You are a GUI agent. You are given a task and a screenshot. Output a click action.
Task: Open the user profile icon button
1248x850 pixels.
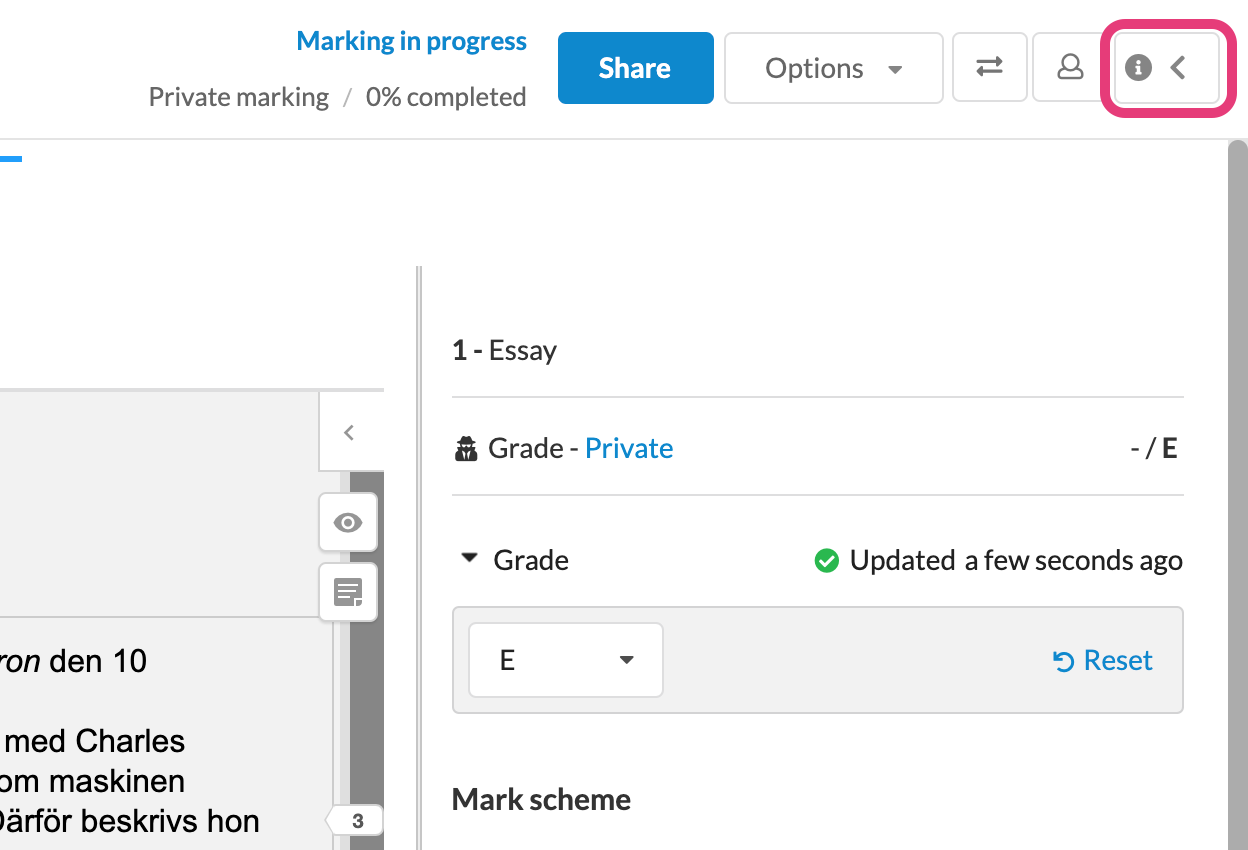coord(1070,67)
